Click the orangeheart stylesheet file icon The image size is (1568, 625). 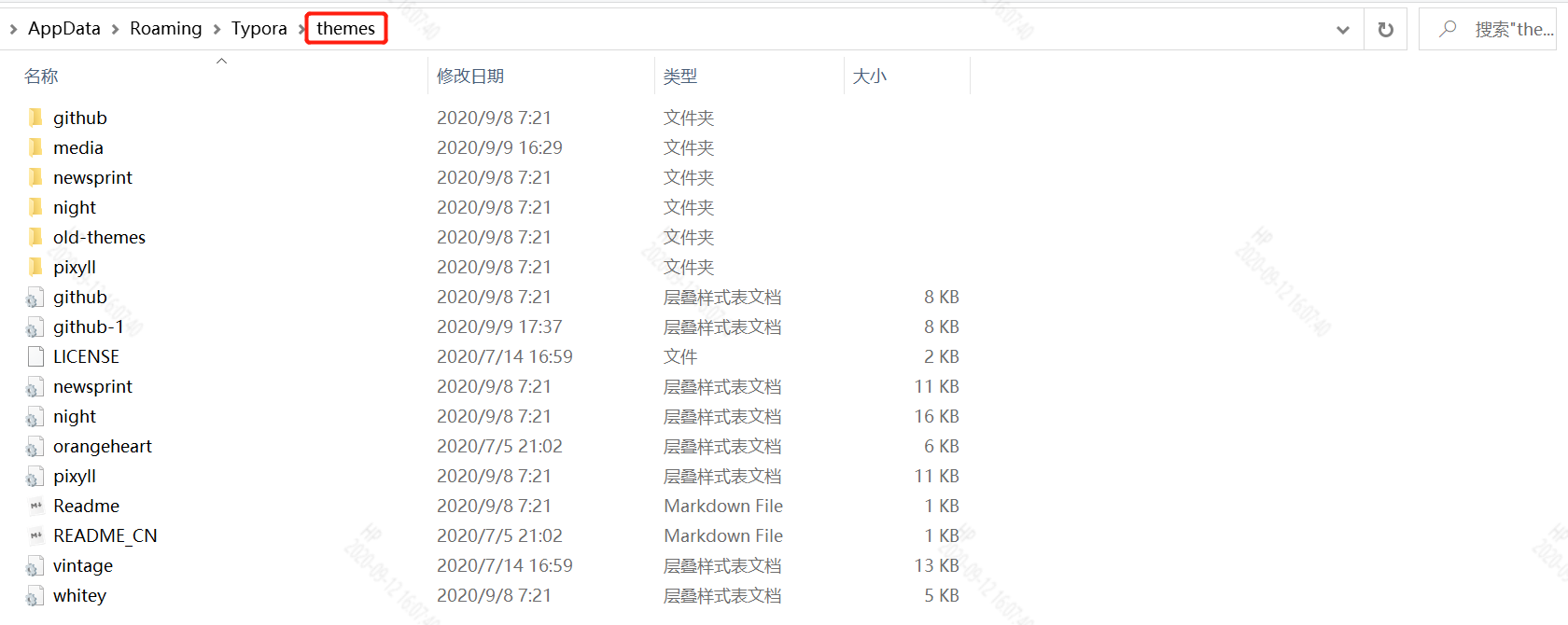(x=35, y=447)
